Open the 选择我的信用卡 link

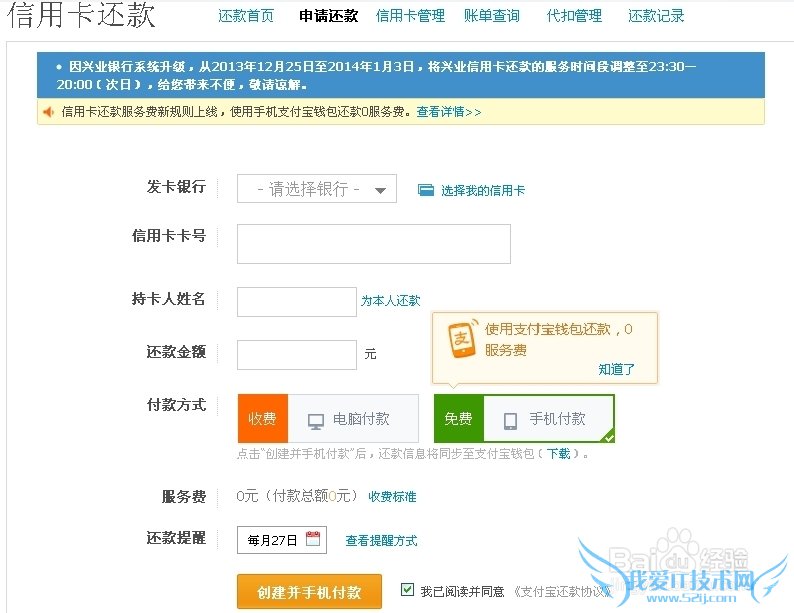483,190
